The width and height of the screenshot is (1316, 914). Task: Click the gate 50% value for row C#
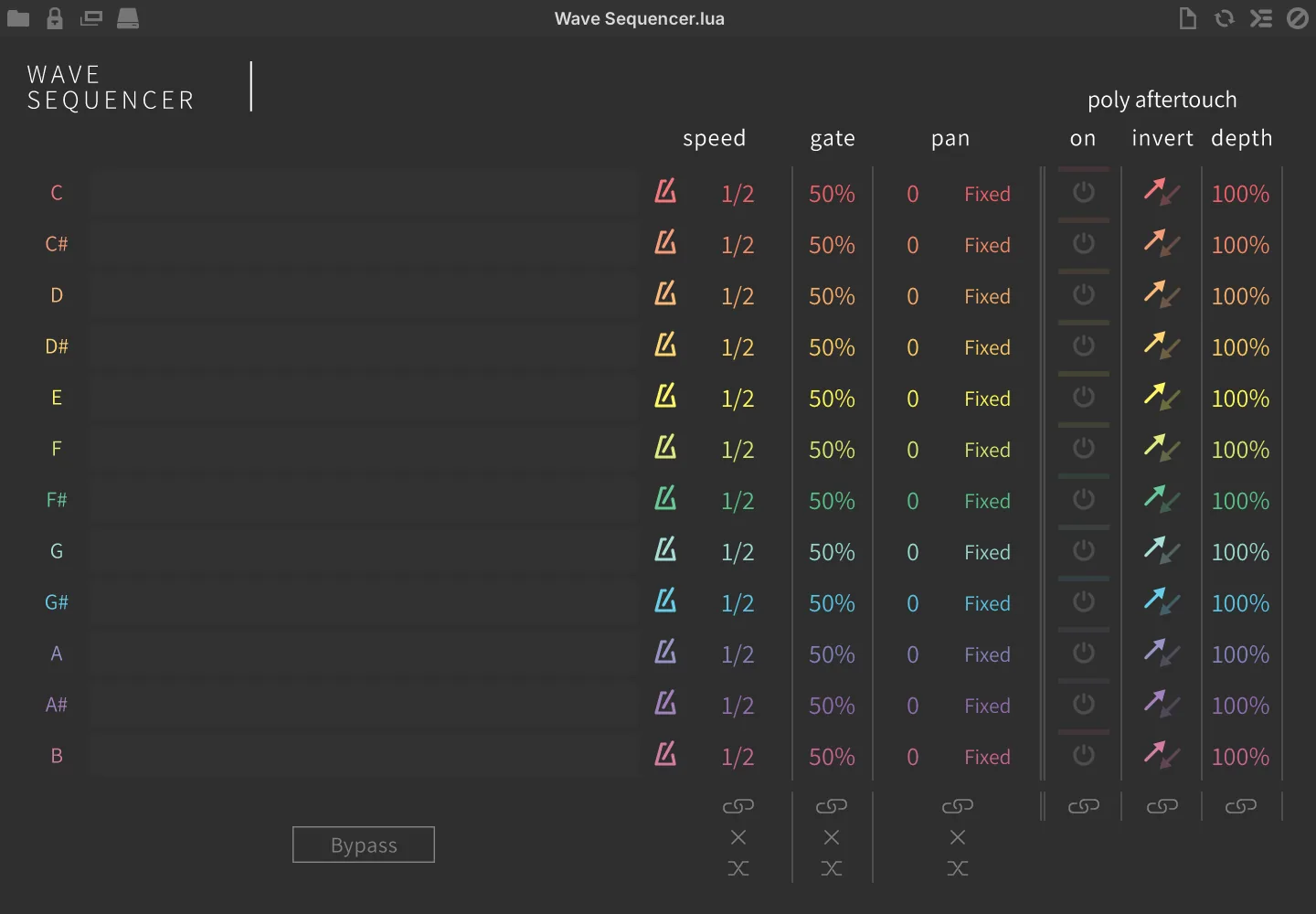(x=832, y=245)
